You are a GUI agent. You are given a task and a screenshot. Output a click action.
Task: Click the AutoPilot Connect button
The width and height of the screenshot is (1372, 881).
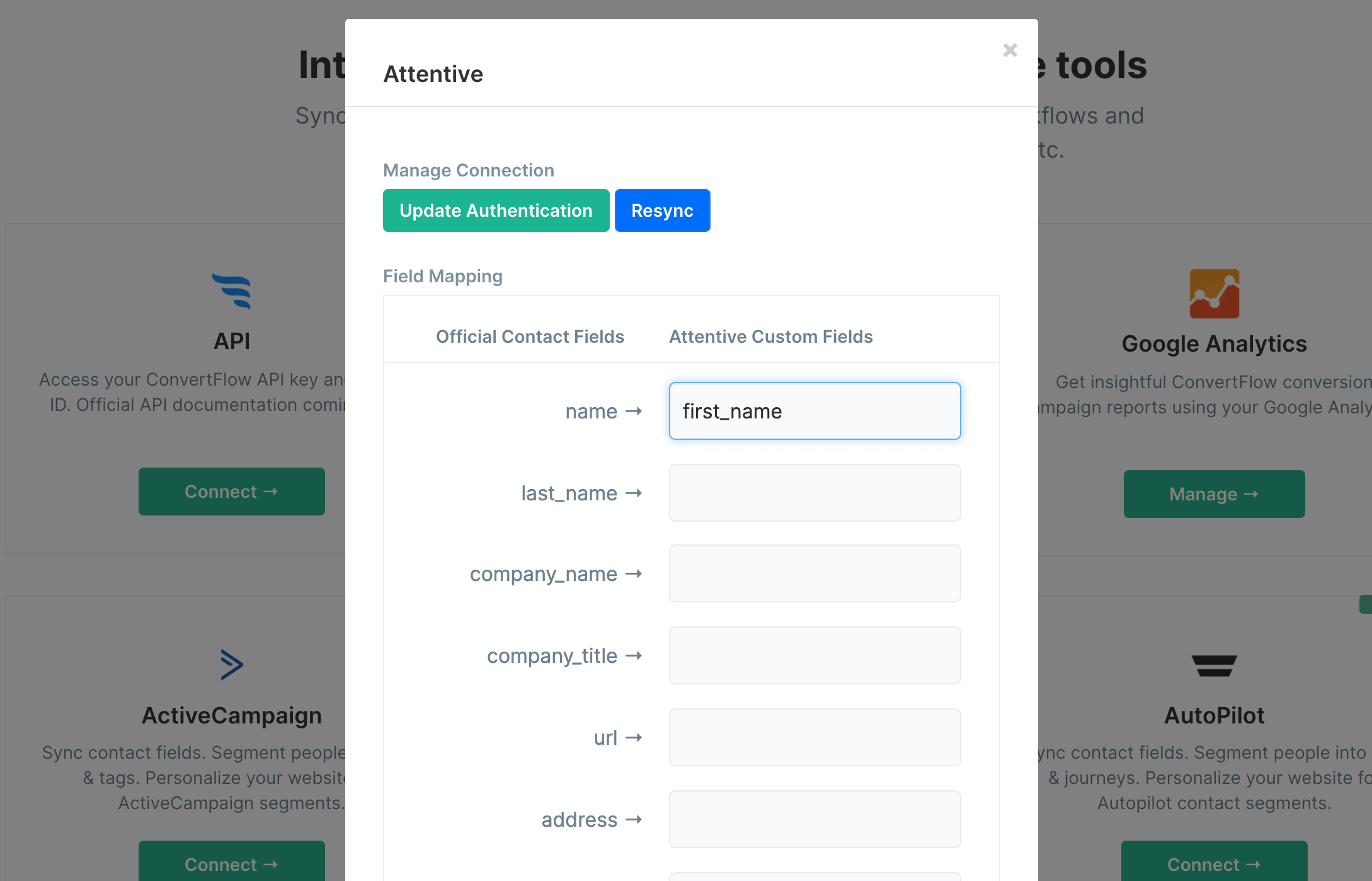[1214, 861]
